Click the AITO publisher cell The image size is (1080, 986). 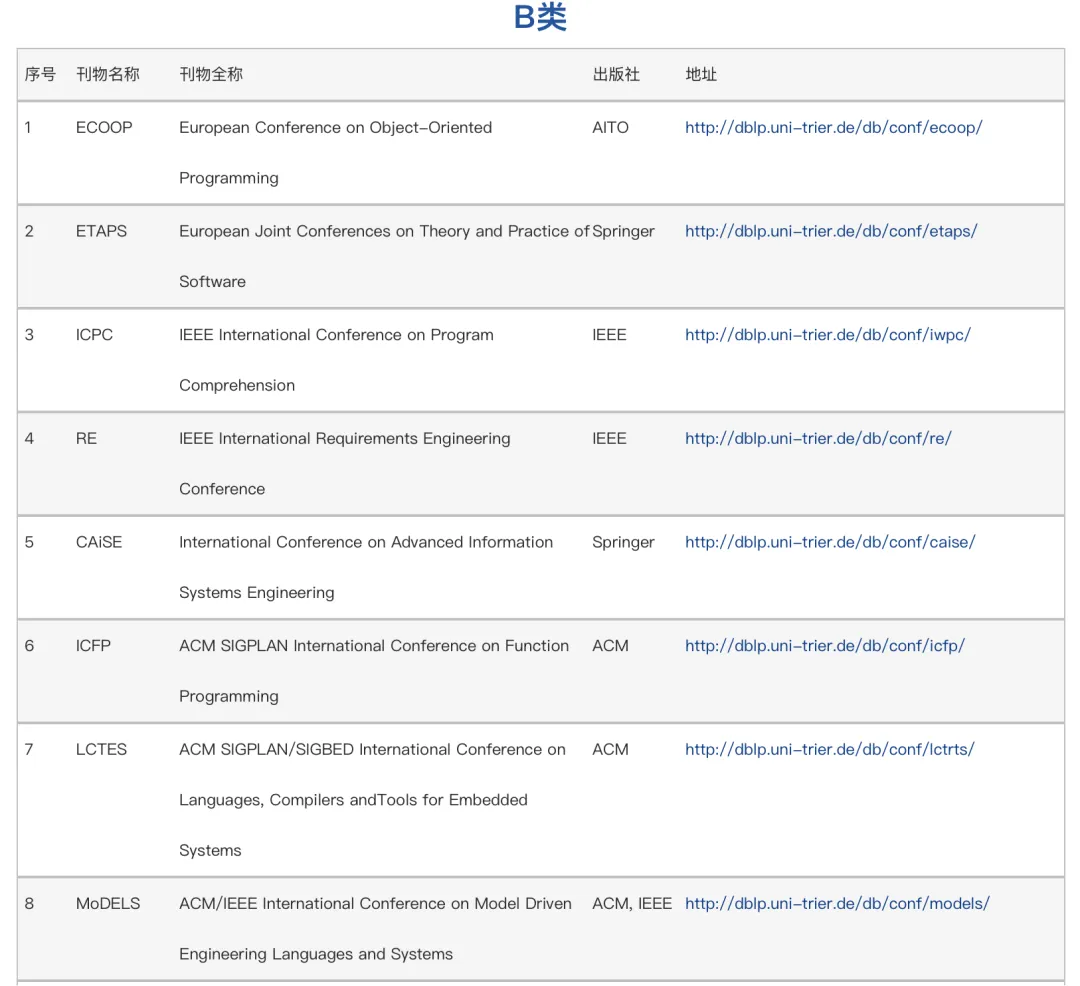point(610,127)
